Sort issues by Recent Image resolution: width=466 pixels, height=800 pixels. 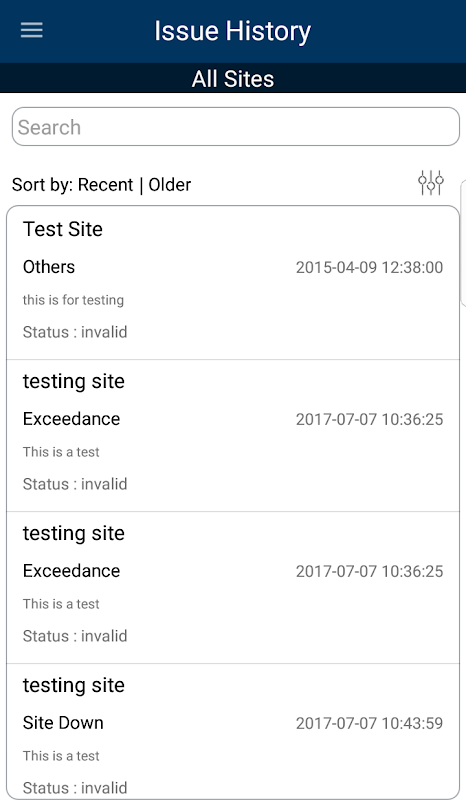pyautogui.click(x=106, y=185)
